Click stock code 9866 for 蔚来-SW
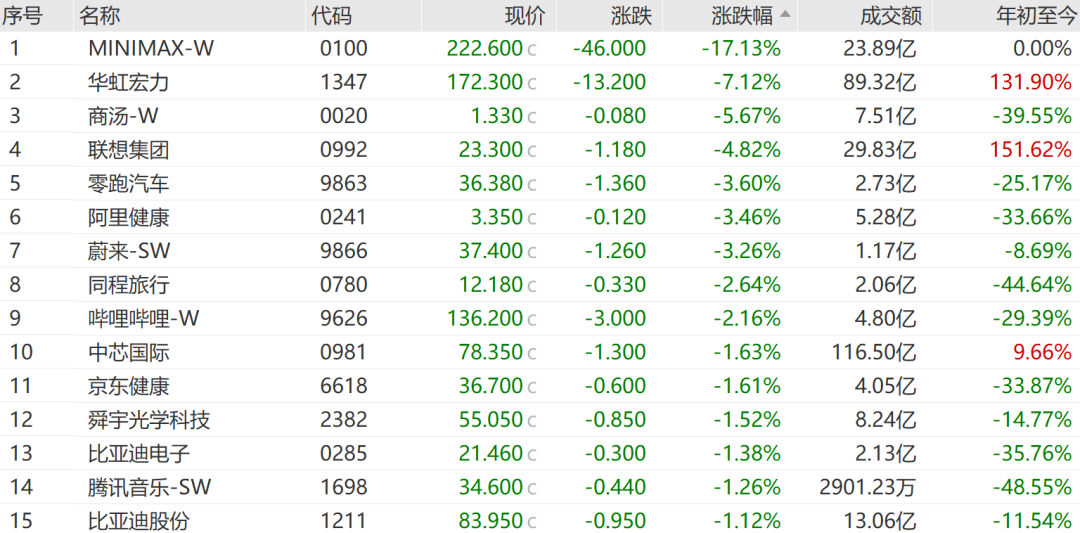Viewport: 1080px width, 533px height. [344, 251]
